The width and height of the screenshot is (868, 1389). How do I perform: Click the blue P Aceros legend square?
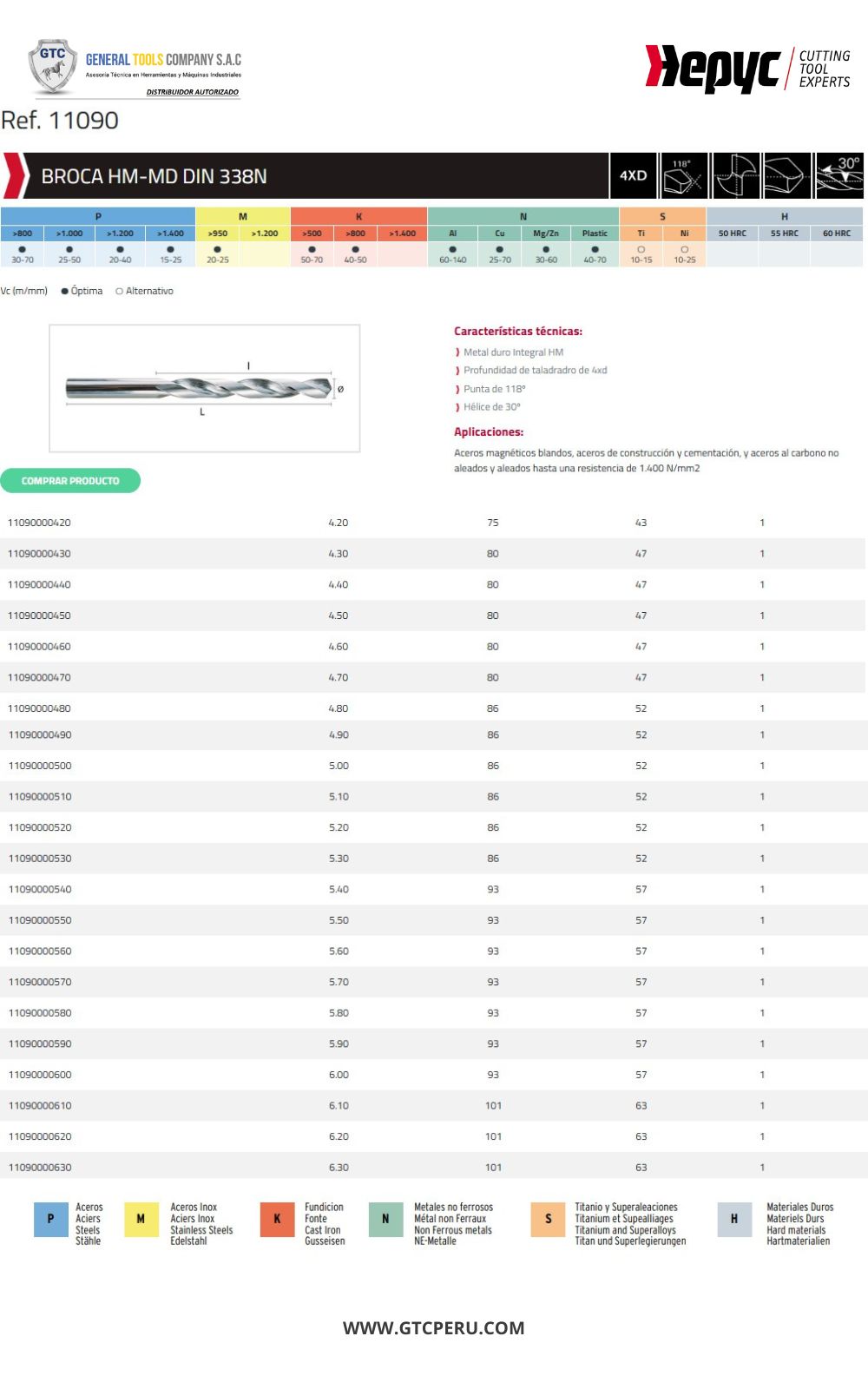50,1219
